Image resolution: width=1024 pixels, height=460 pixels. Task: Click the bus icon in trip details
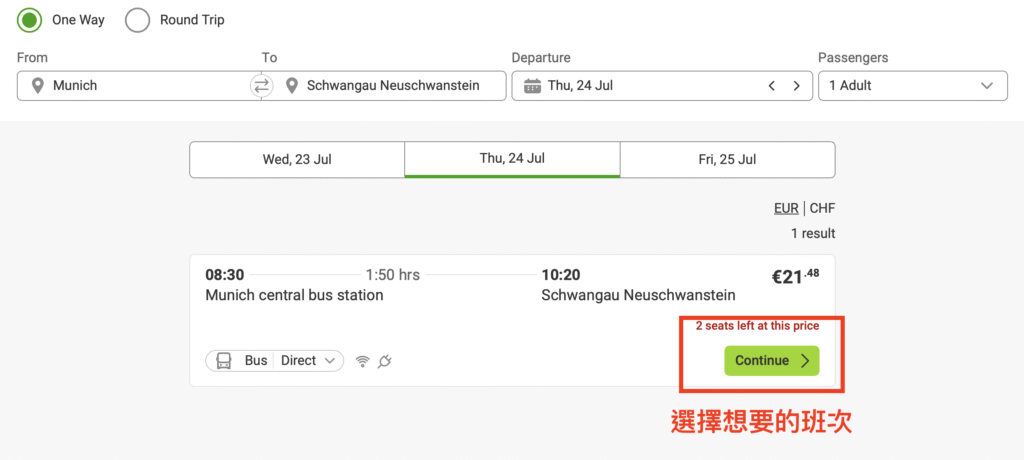tap(224, 361)
